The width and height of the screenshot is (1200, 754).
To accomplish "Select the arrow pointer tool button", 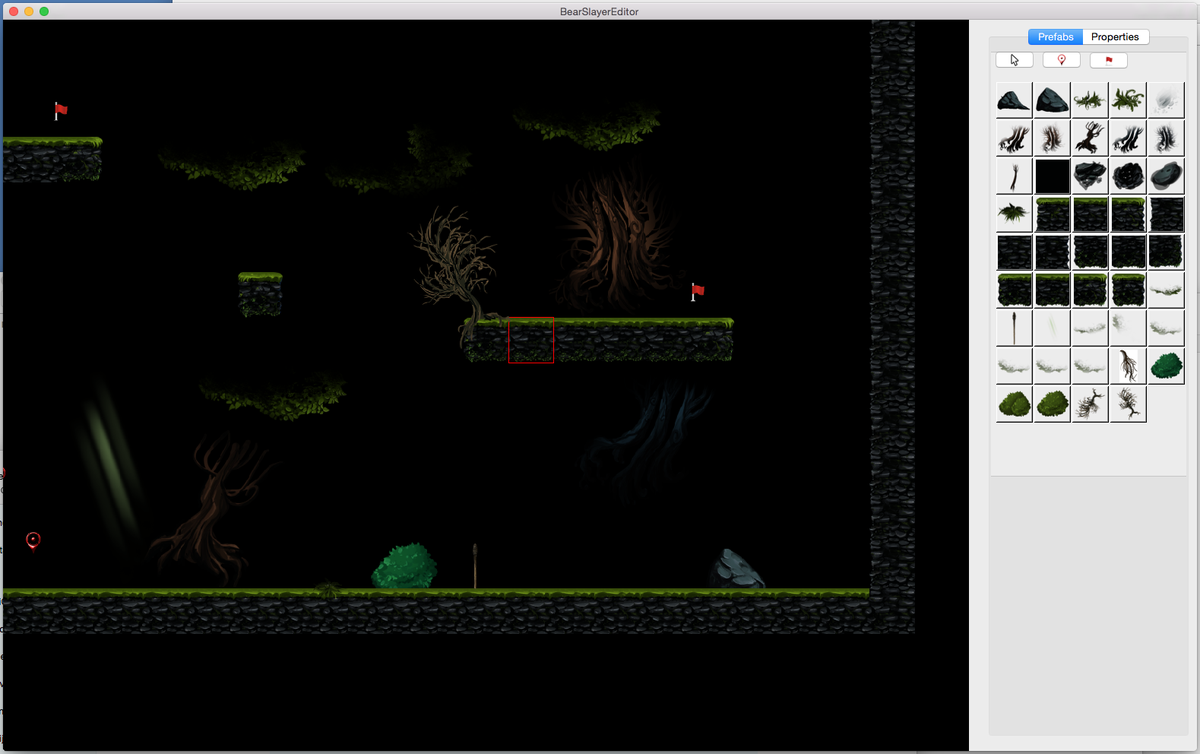I will 1014,60.
